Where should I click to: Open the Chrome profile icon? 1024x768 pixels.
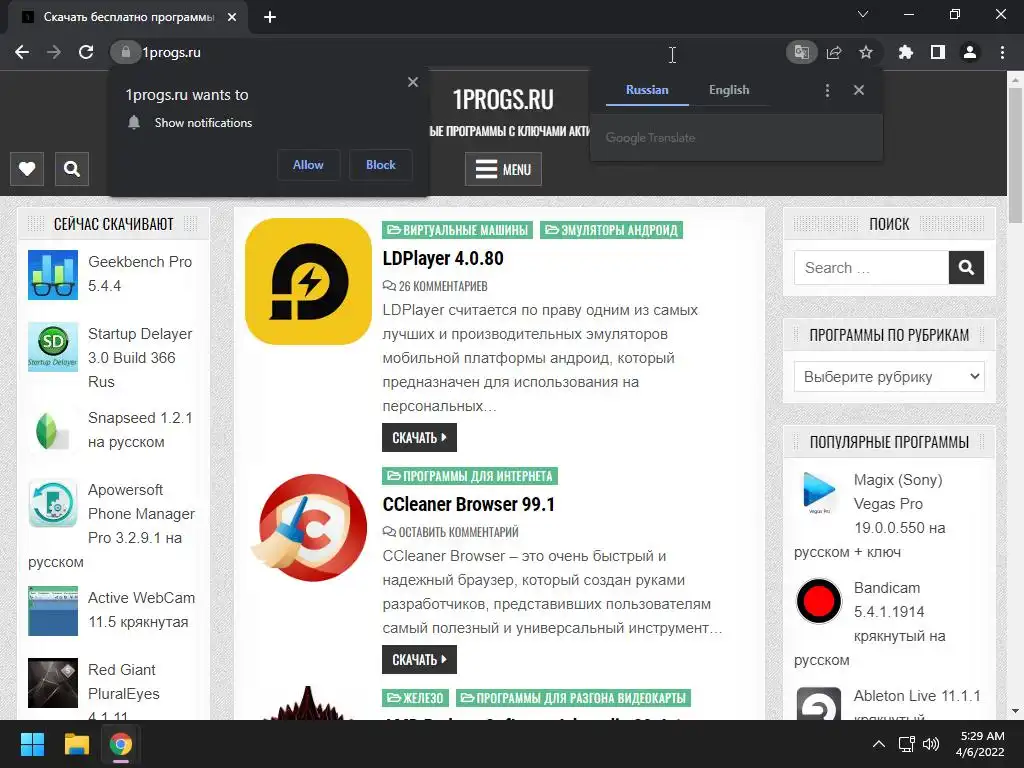tap(970, 52)
